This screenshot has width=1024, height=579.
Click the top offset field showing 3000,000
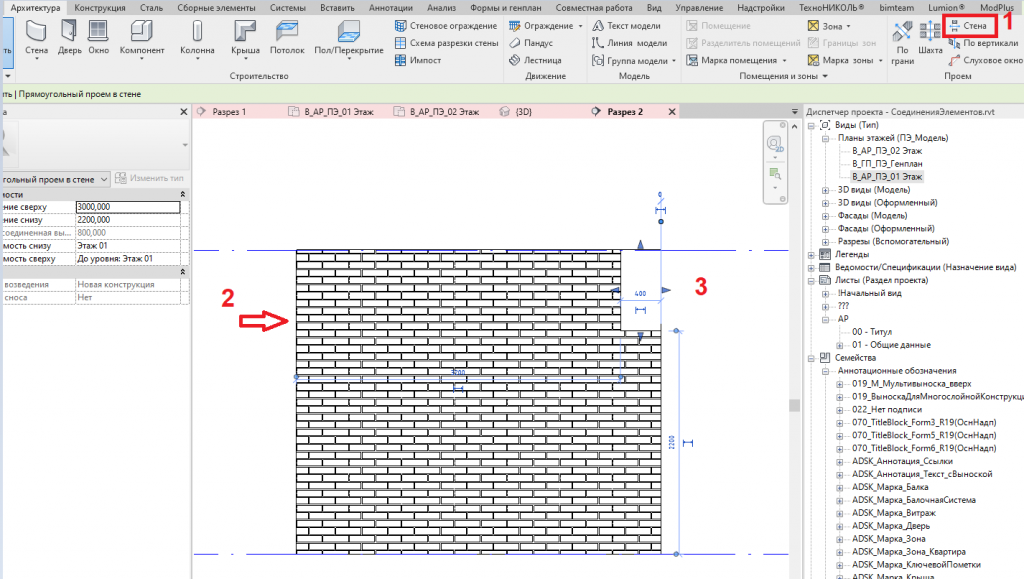pos(127,207)
